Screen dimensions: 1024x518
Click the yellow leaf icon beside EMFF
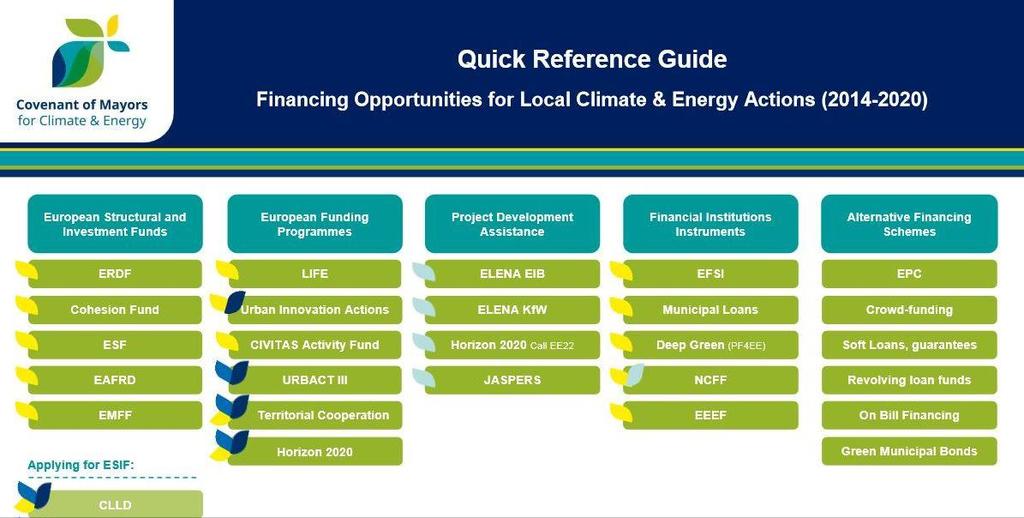click(x=26, y=412)
